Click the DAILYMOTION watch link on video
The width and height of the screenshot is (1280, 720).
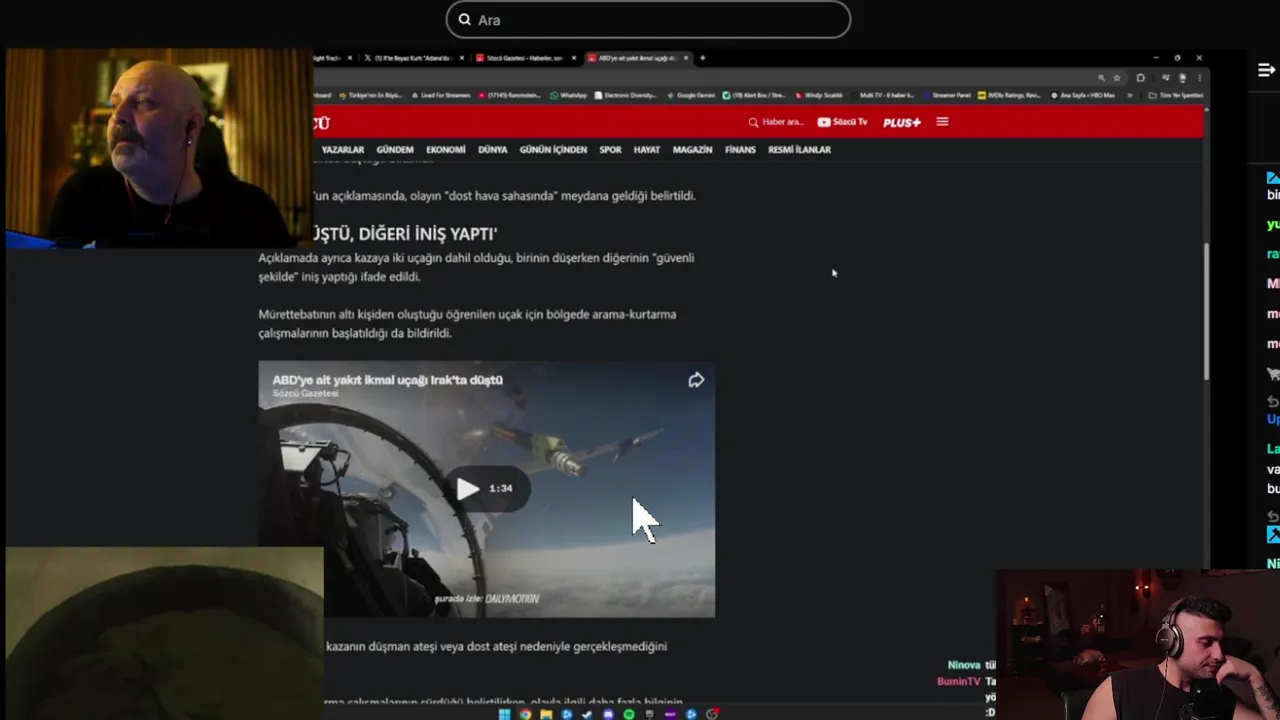pyautogui.click(x=487, y=598)
